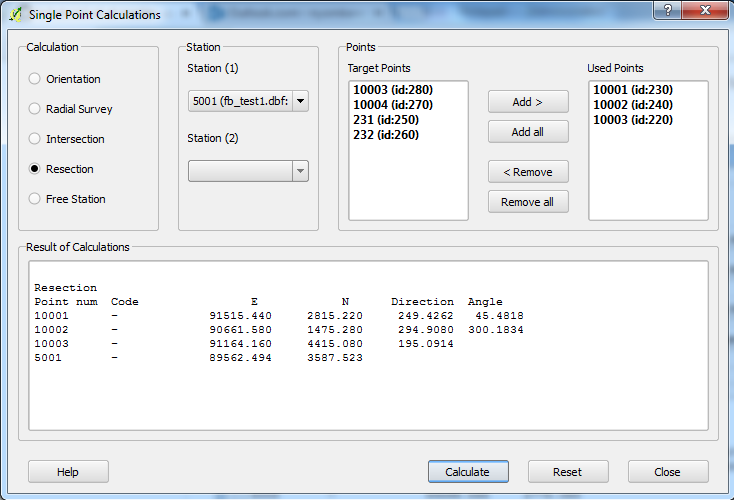734x500 pixels.
Task: Select used point 10002 (id:240)
Action: tap(632, 105)
